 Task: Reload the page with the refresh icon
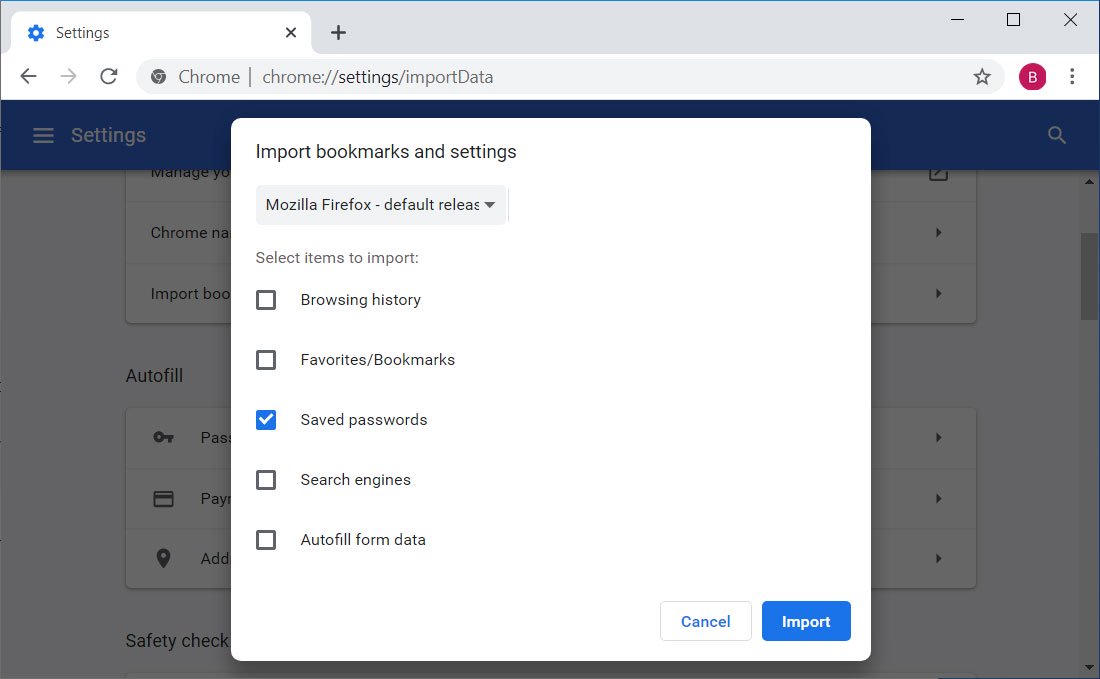pos(109,77)
